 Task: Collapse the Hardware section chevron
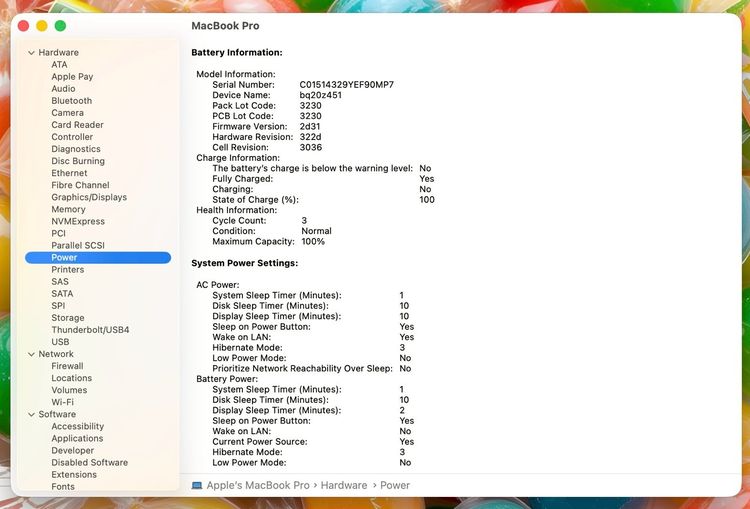31,53
